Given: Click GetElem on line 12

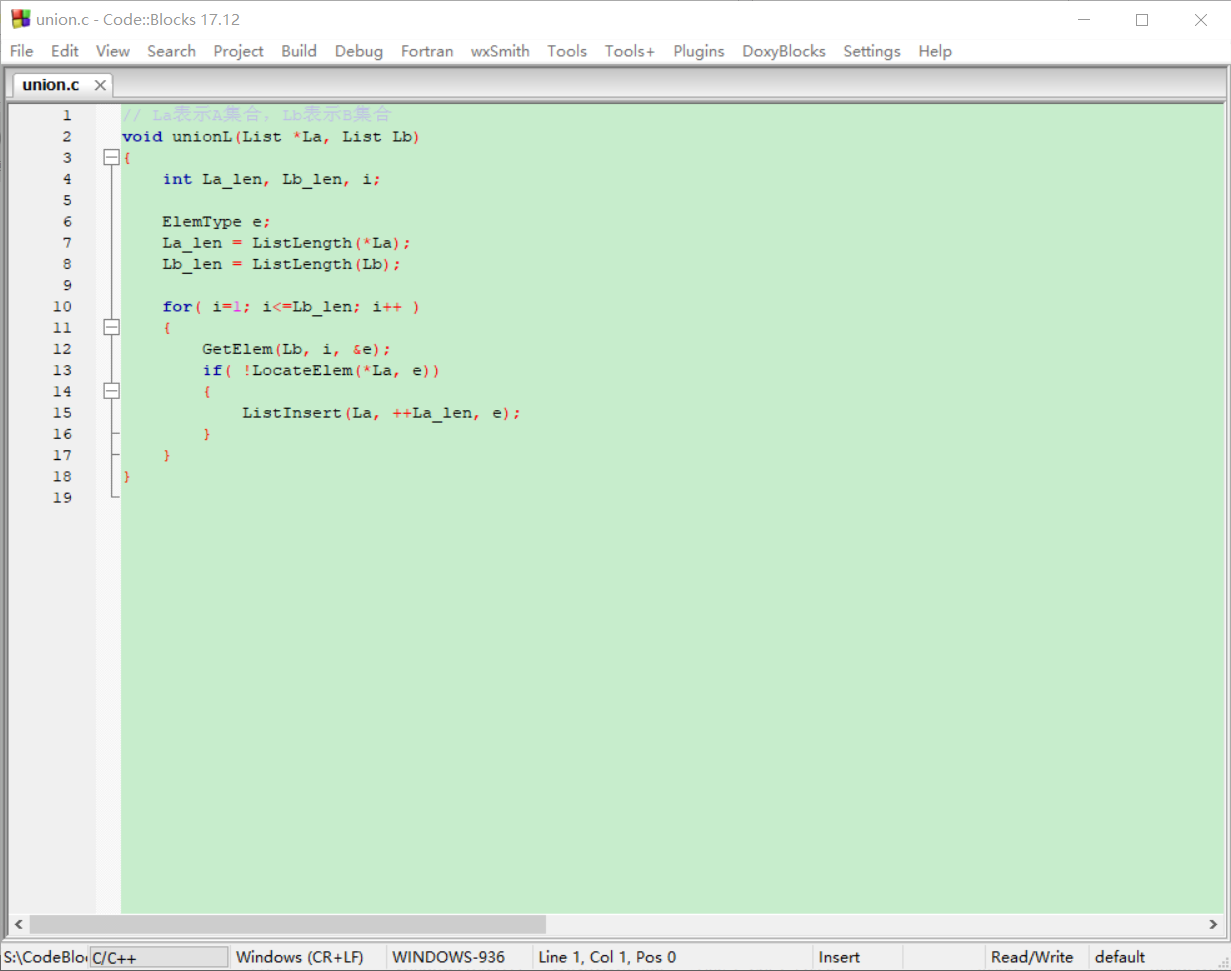Looking at the screenshot, I should click(x=237, y=349).
